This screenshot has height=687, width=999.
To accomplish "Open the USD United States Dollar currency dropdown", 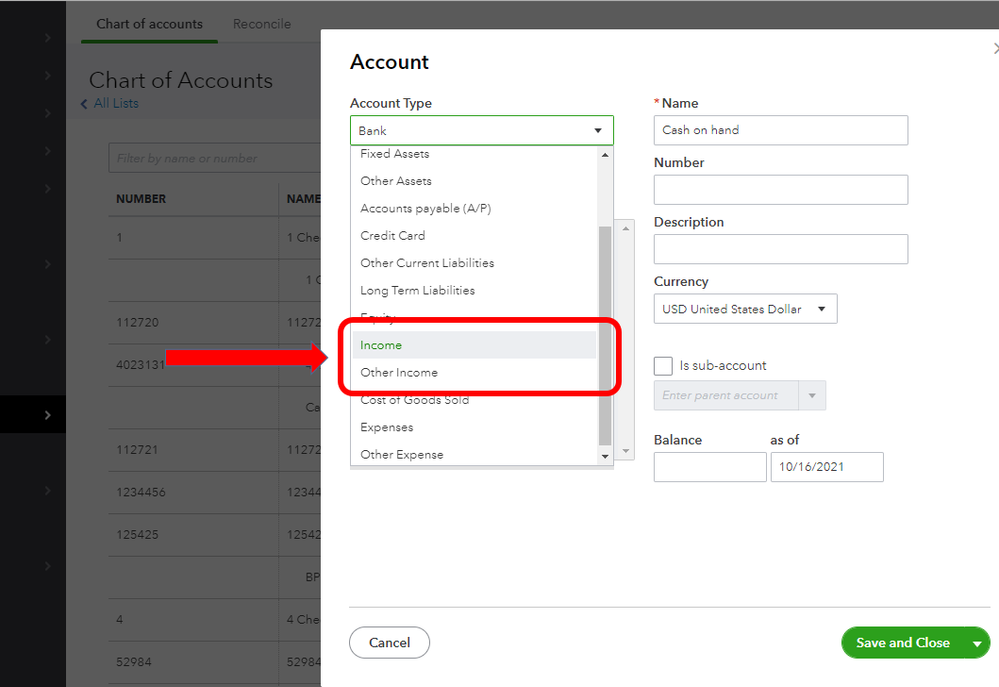I will pos(745,309).
